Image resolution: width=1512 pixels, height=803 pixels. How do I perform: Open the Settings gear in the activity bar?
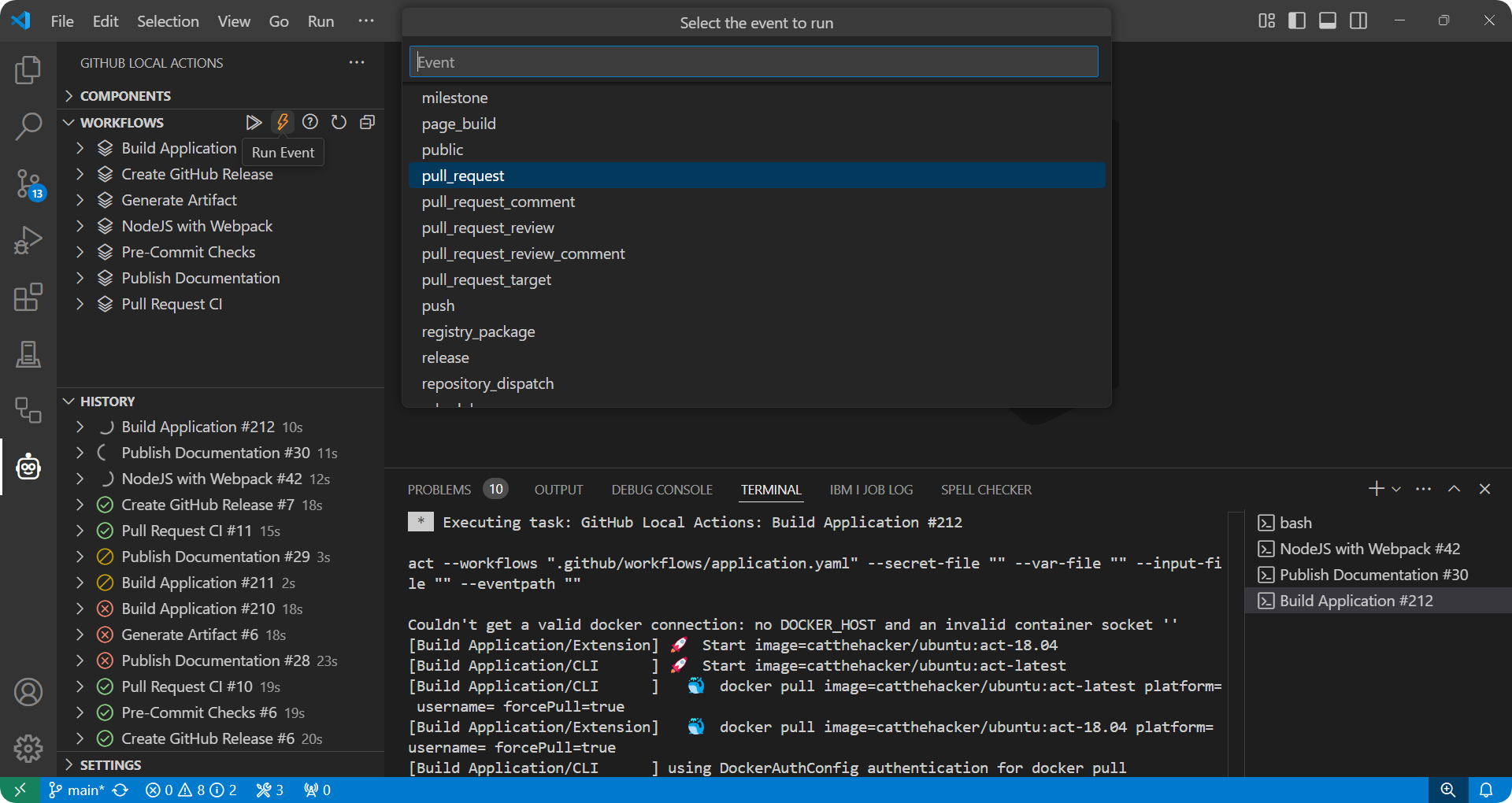(x=28, y=748)
